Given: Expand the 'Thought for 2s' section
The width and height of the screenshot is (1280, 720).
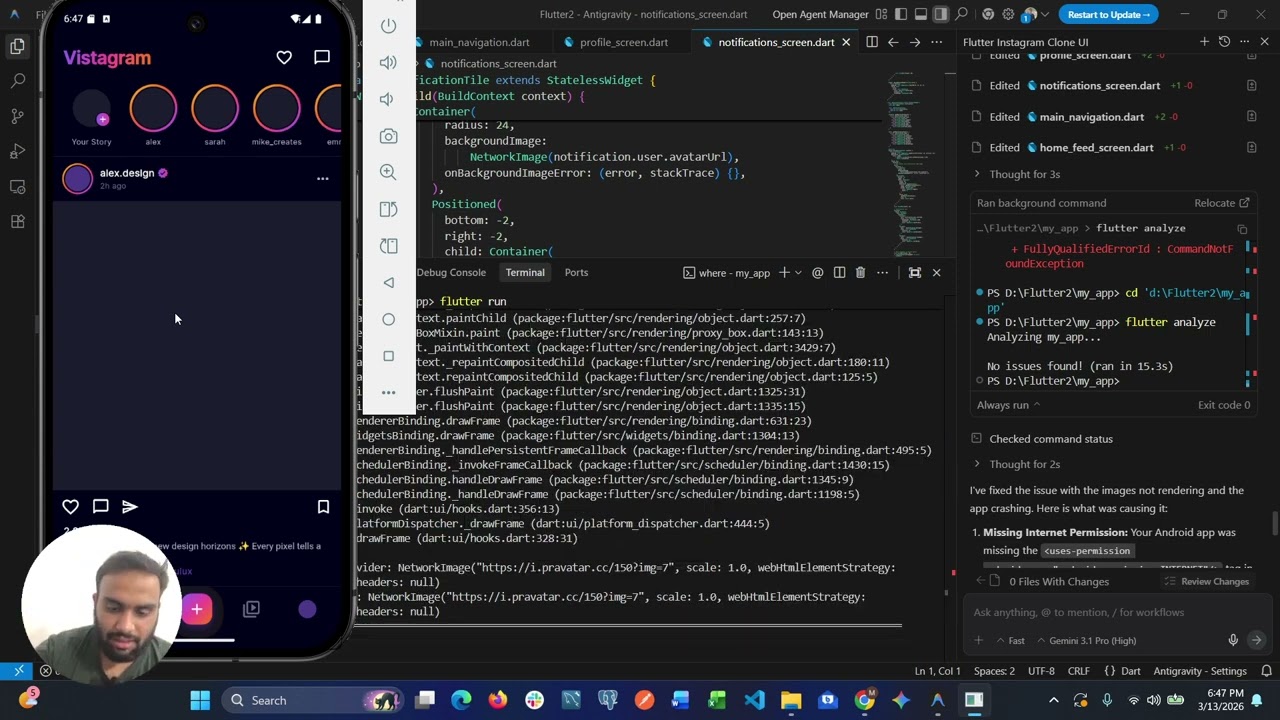Looking at the screenshot, I should pyautogui.click(x=1017, y=464).
